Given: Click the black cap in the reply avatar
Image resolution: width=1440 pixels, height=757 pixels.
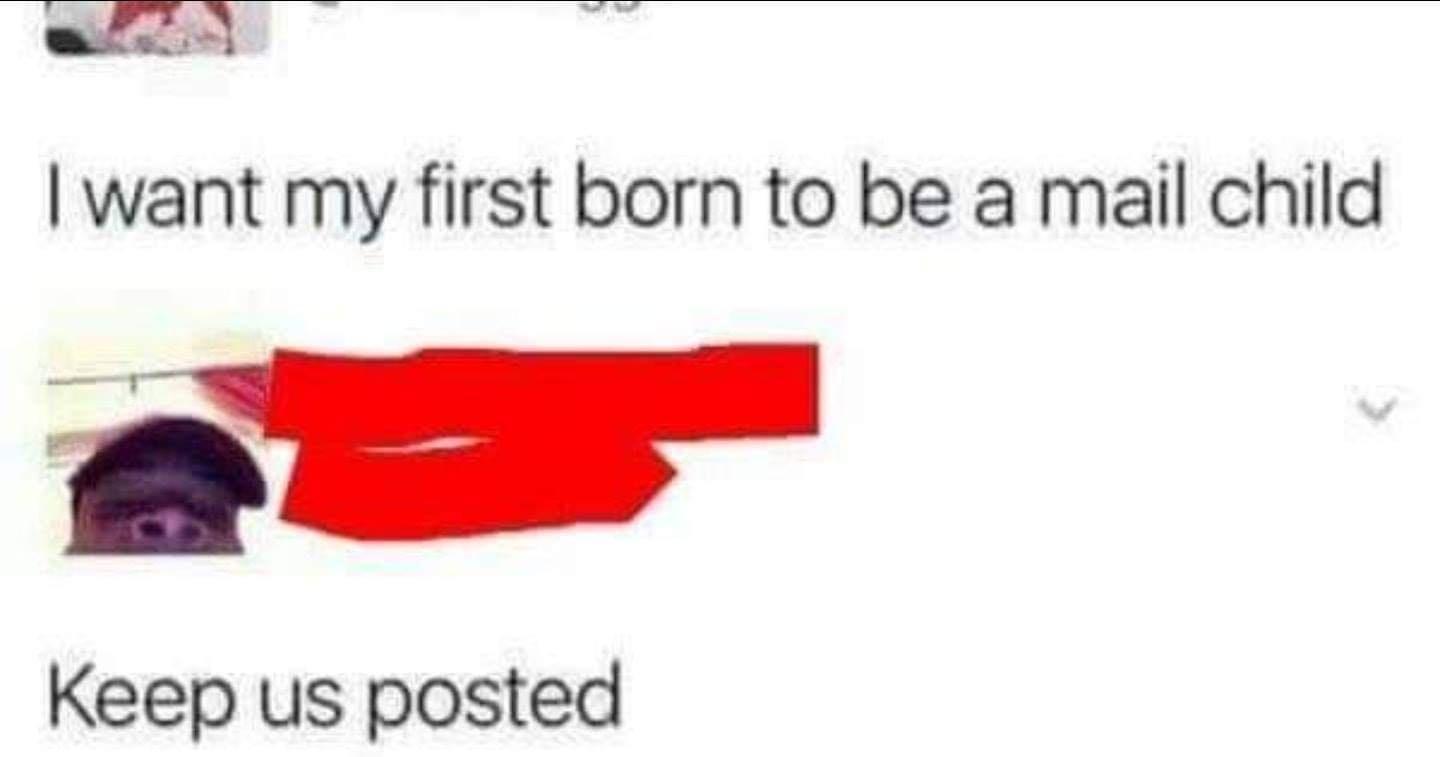Looking at the screenshot, I should point(168,460).
